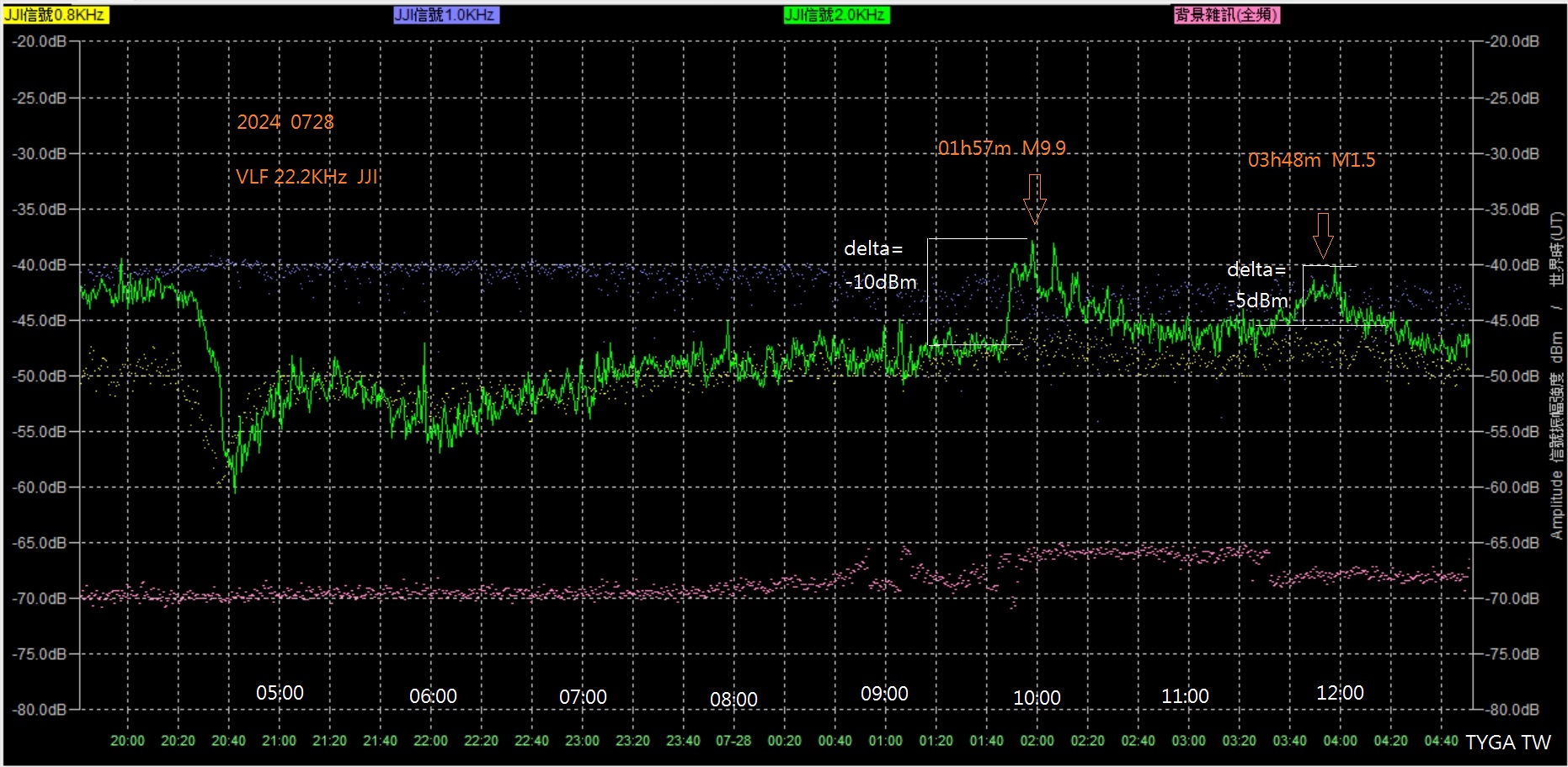Select the VLF 22.2KHz JJI label
This screenshot has height=767, width=1568.
[307, 177]
